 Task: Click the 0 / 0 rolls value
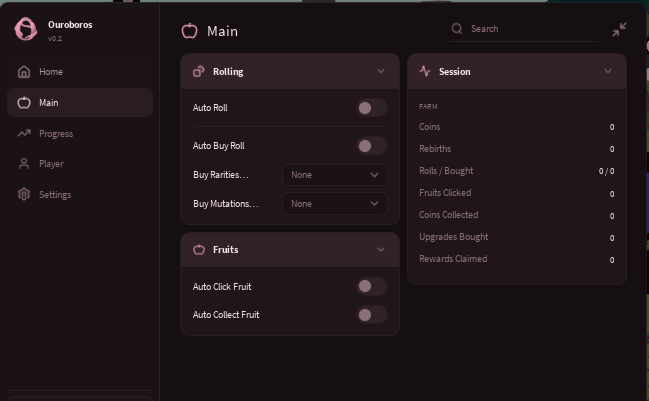coord(606,171)
